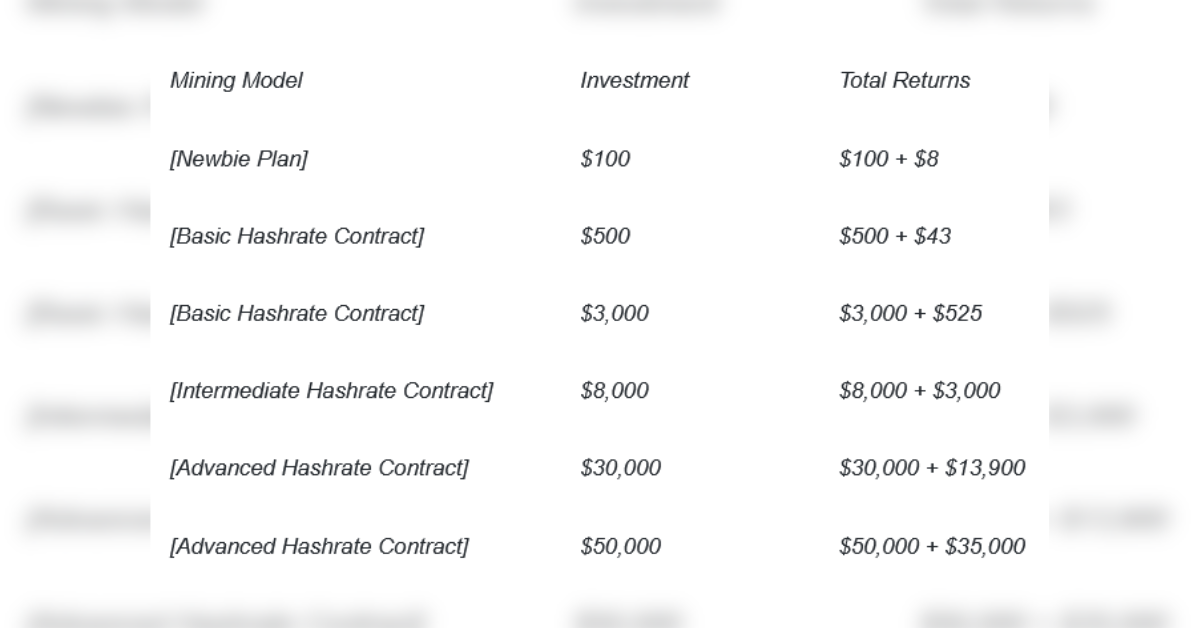Select the Intermediate Hashrate Contract label
1200x628 pixels.
tap(331, 391)
